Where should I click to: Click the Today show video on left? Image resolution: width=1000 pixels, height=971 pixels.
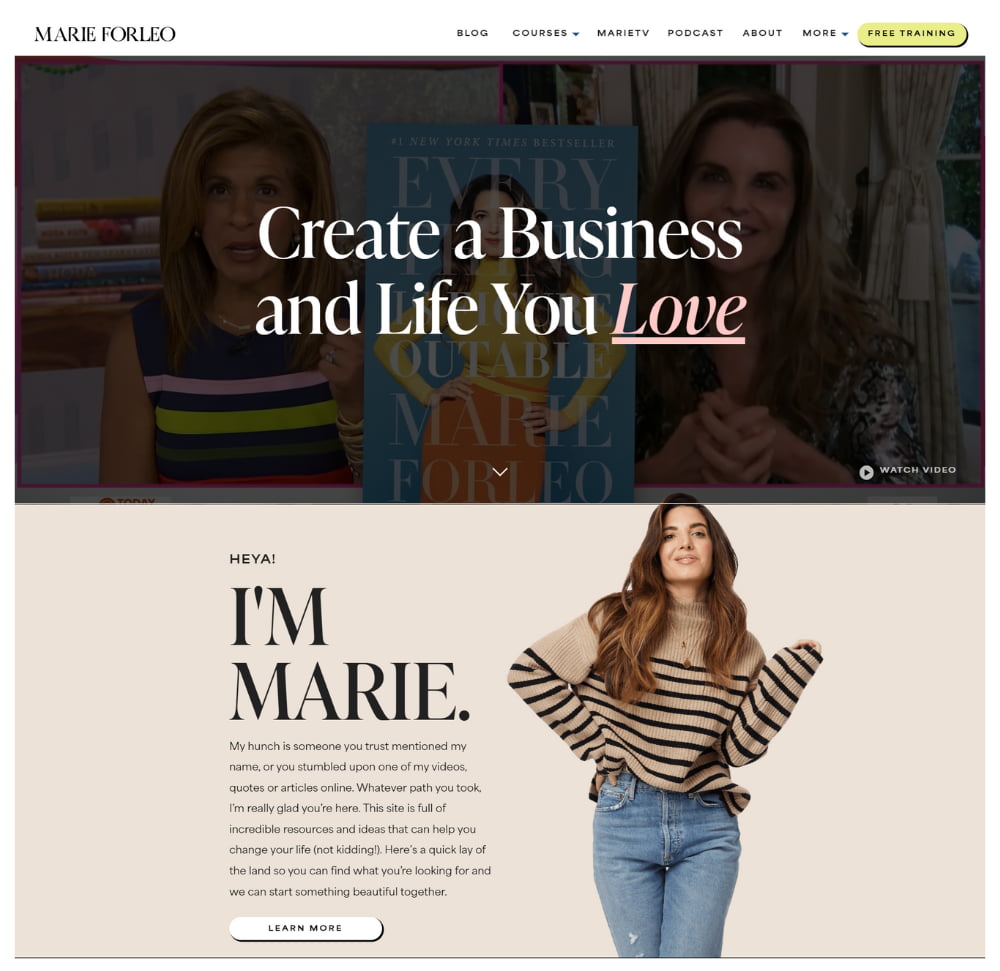point(189,273)
